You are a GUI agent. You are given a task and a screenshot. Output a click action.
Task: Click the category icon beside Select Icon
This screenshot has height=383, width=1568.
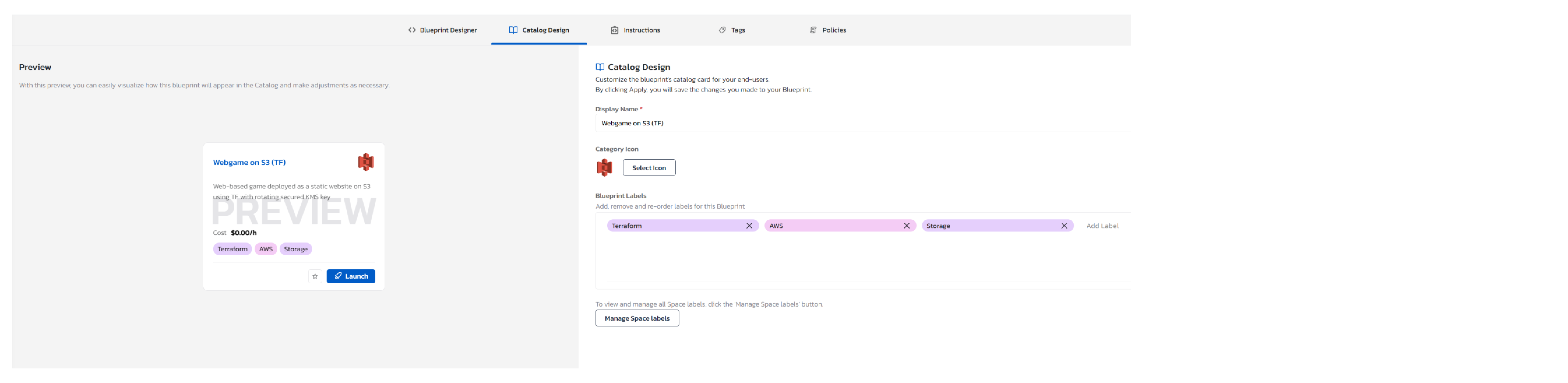605,167
